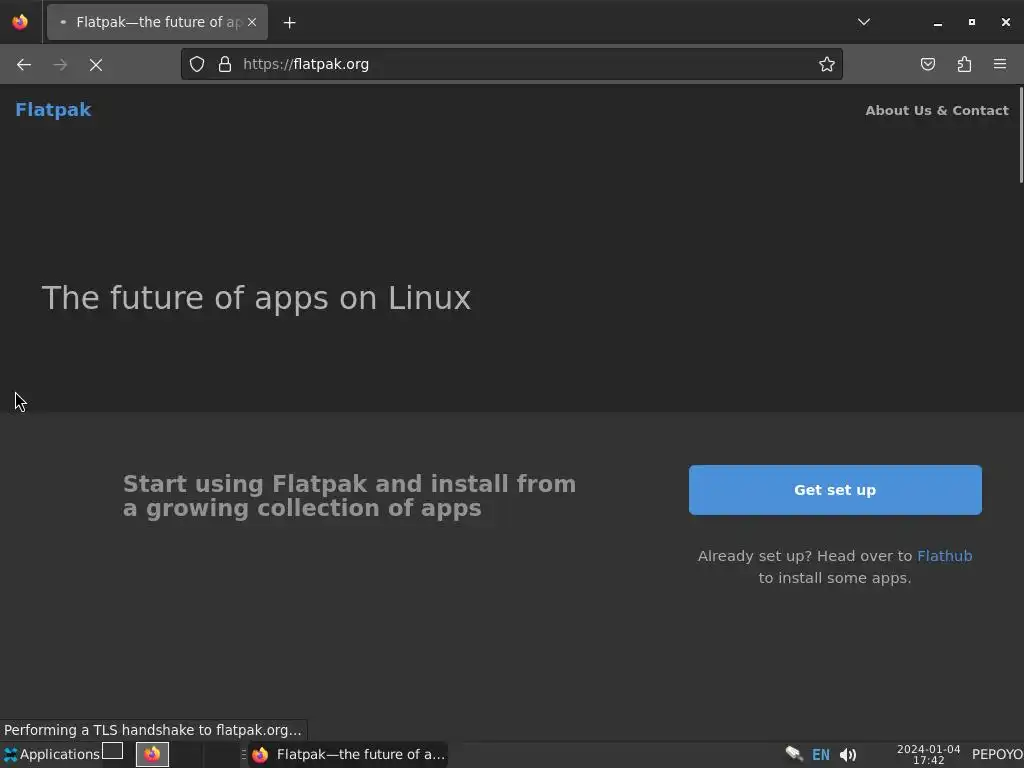Stop loading the page
Screen dimensions: 1024x768
coord(96,64)
